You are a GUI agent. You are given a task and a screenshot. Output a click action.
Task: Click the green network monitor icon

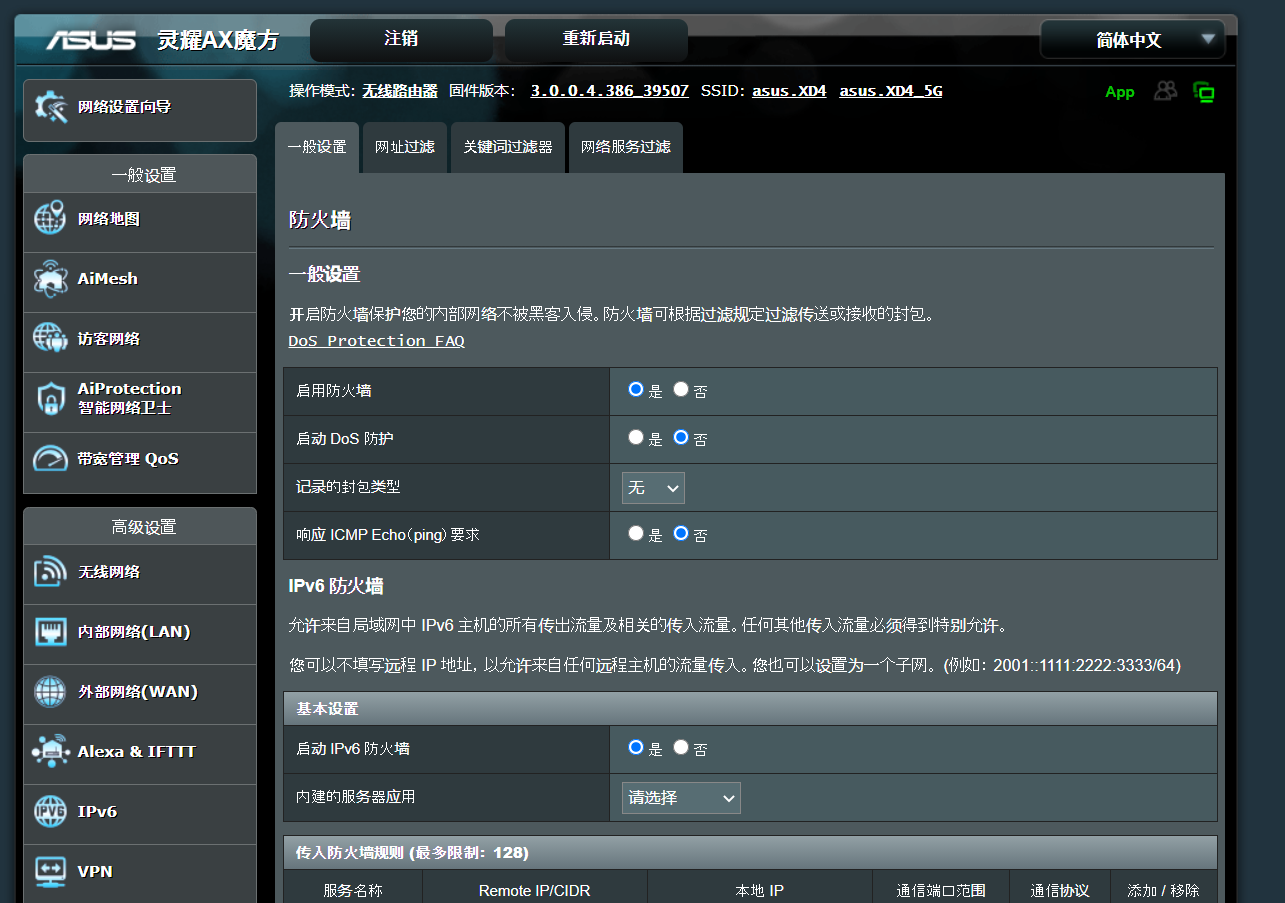pos(1204,92)
